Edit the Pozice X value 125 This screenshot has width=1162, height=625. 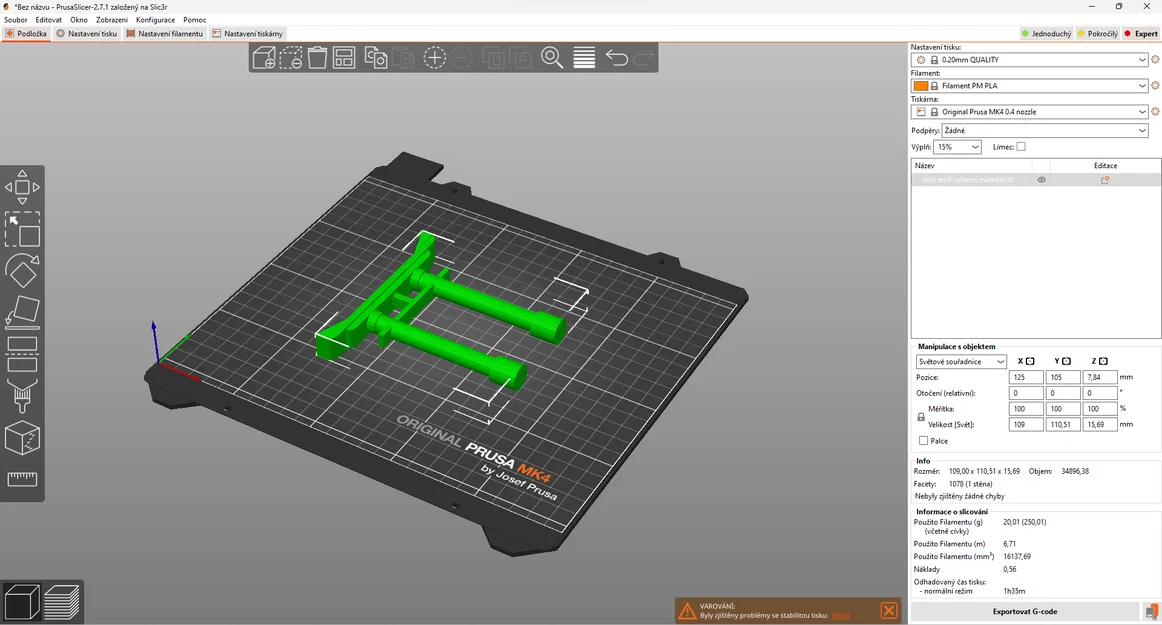(x=1026, y=377)
